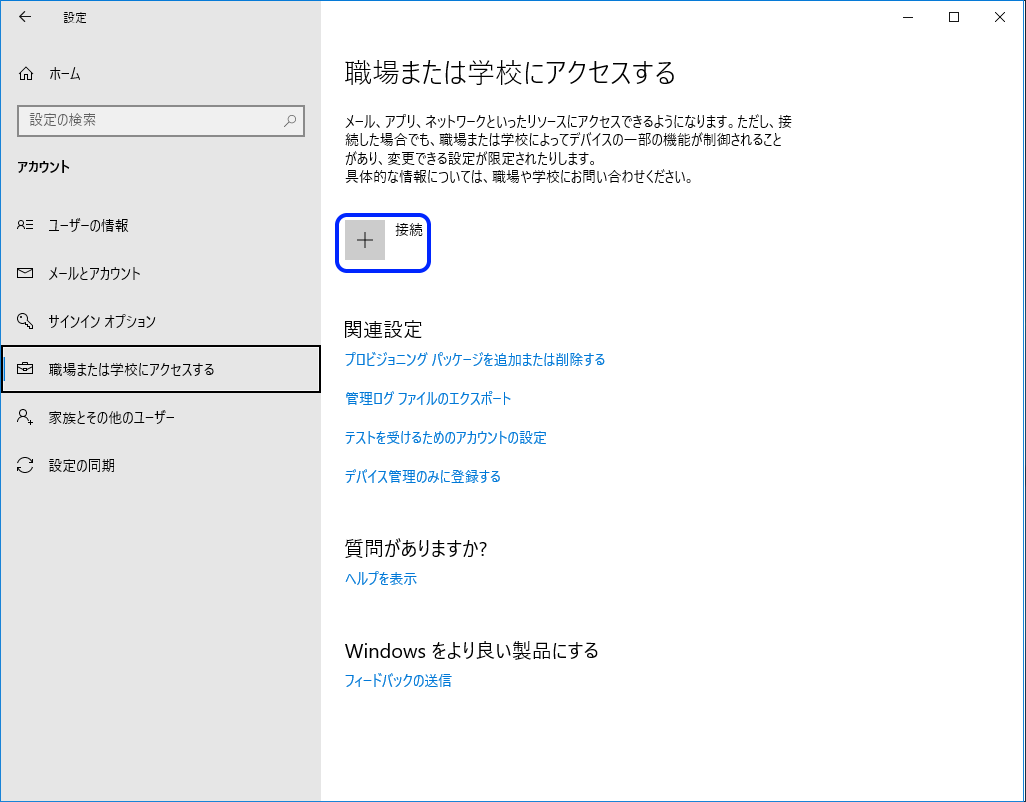The width and height of the screenshot is (1026, 802).
Task: Click フィードバックの送信 link
Action: (x=398, y=681)
